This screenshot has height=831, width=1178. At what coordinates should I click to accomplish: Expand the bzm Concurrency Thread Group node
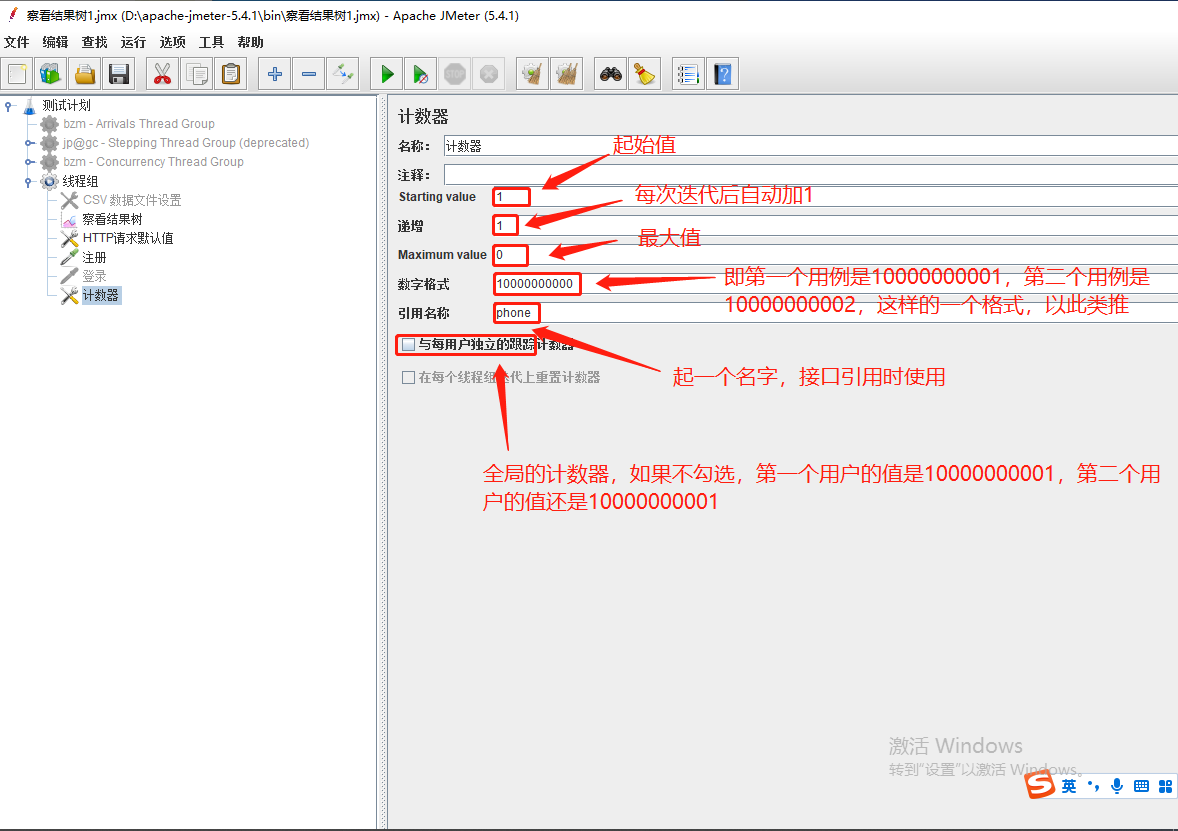[29, 162]
